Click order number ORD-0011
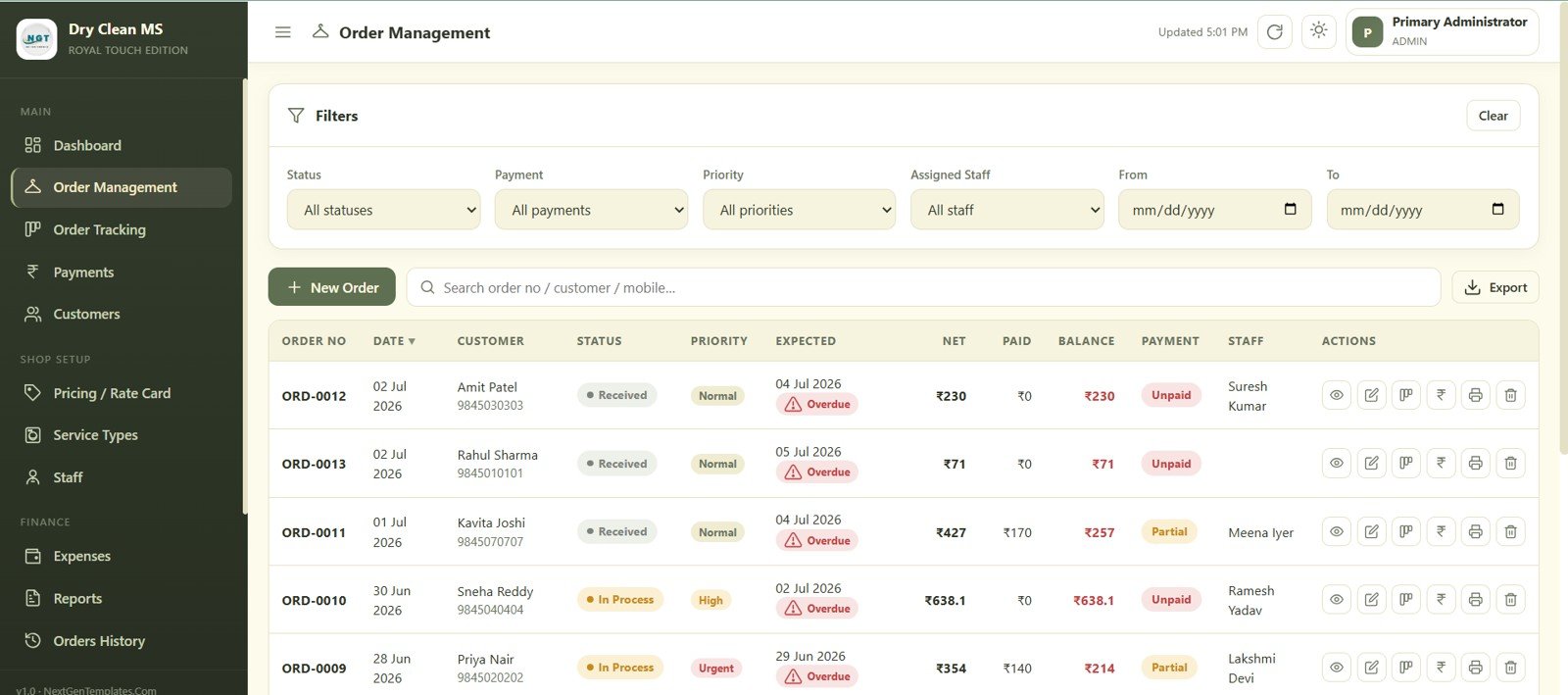 [314, 532]
